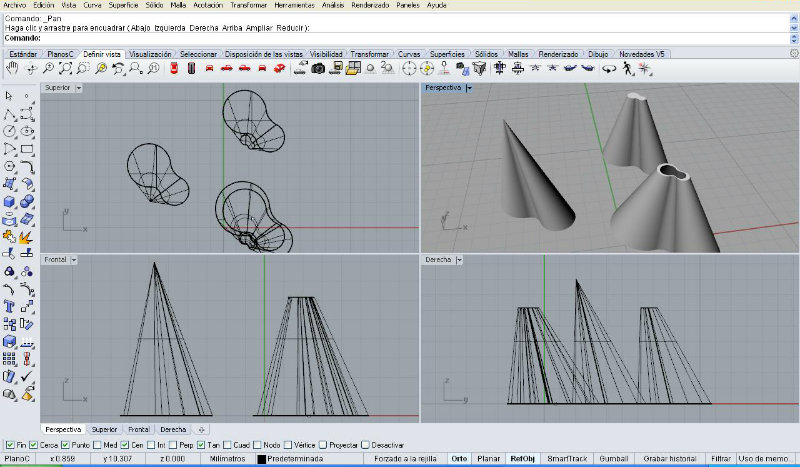Click the black Predeterminada layer color swatch
The image size is (800, 467).
[262, 459]
